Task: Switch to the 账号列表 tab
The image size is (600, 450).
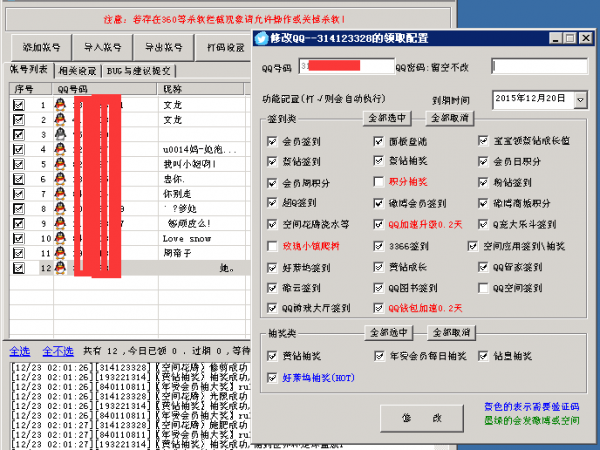Action: tap(29, 69)
